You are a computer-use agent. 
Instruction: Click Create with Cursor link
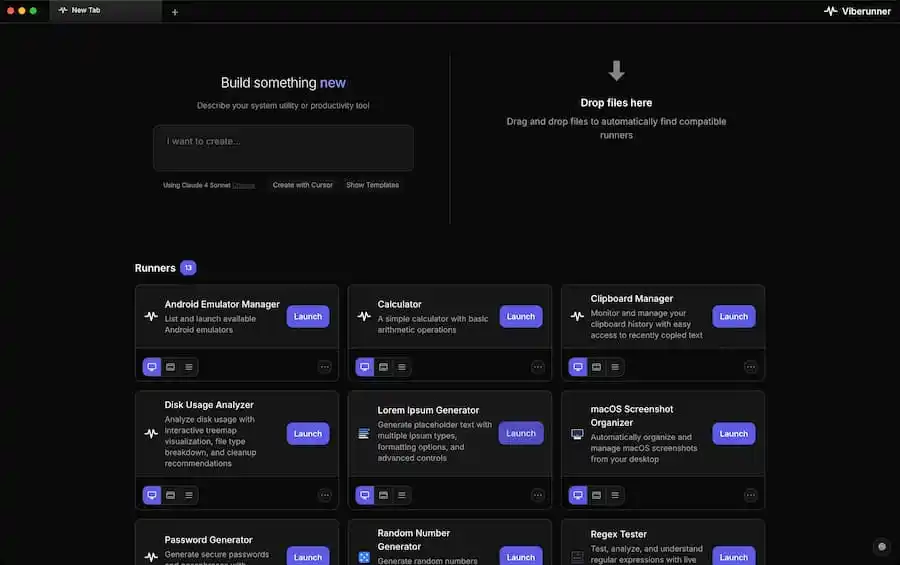click(x=302, y=185)
